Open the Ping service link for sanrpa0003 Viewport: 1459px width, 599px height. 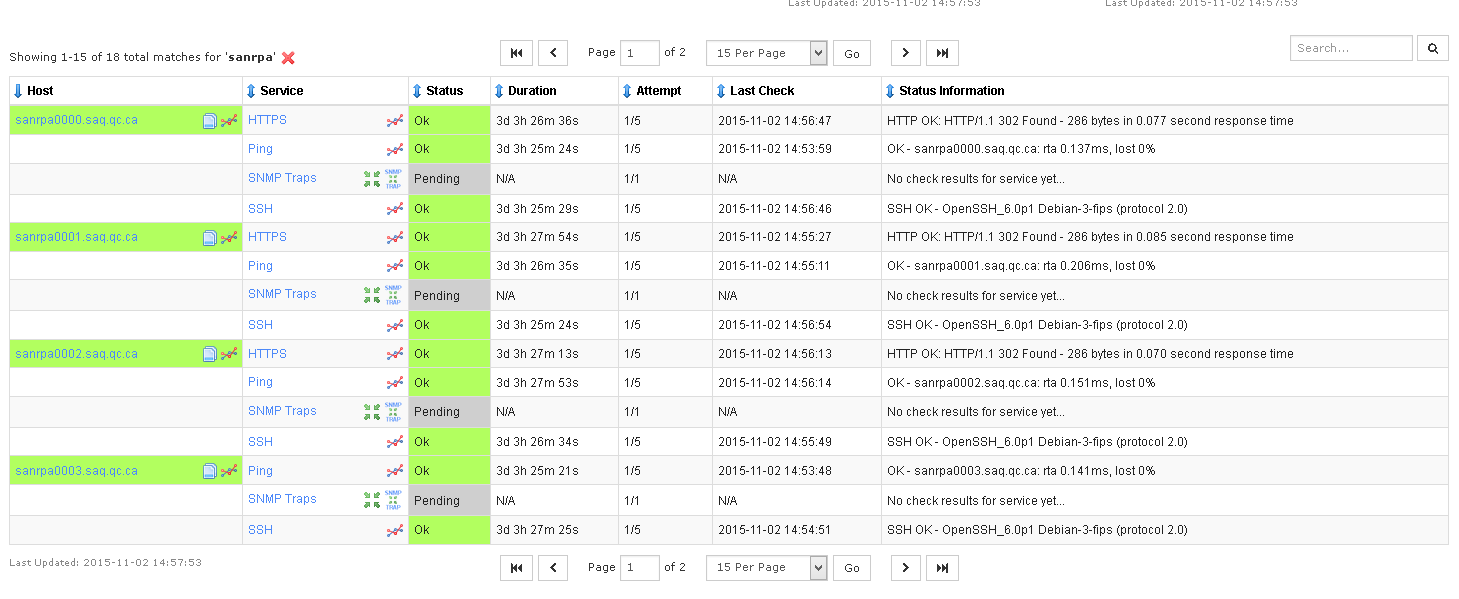pyautogui.click(x=260, y=471)
